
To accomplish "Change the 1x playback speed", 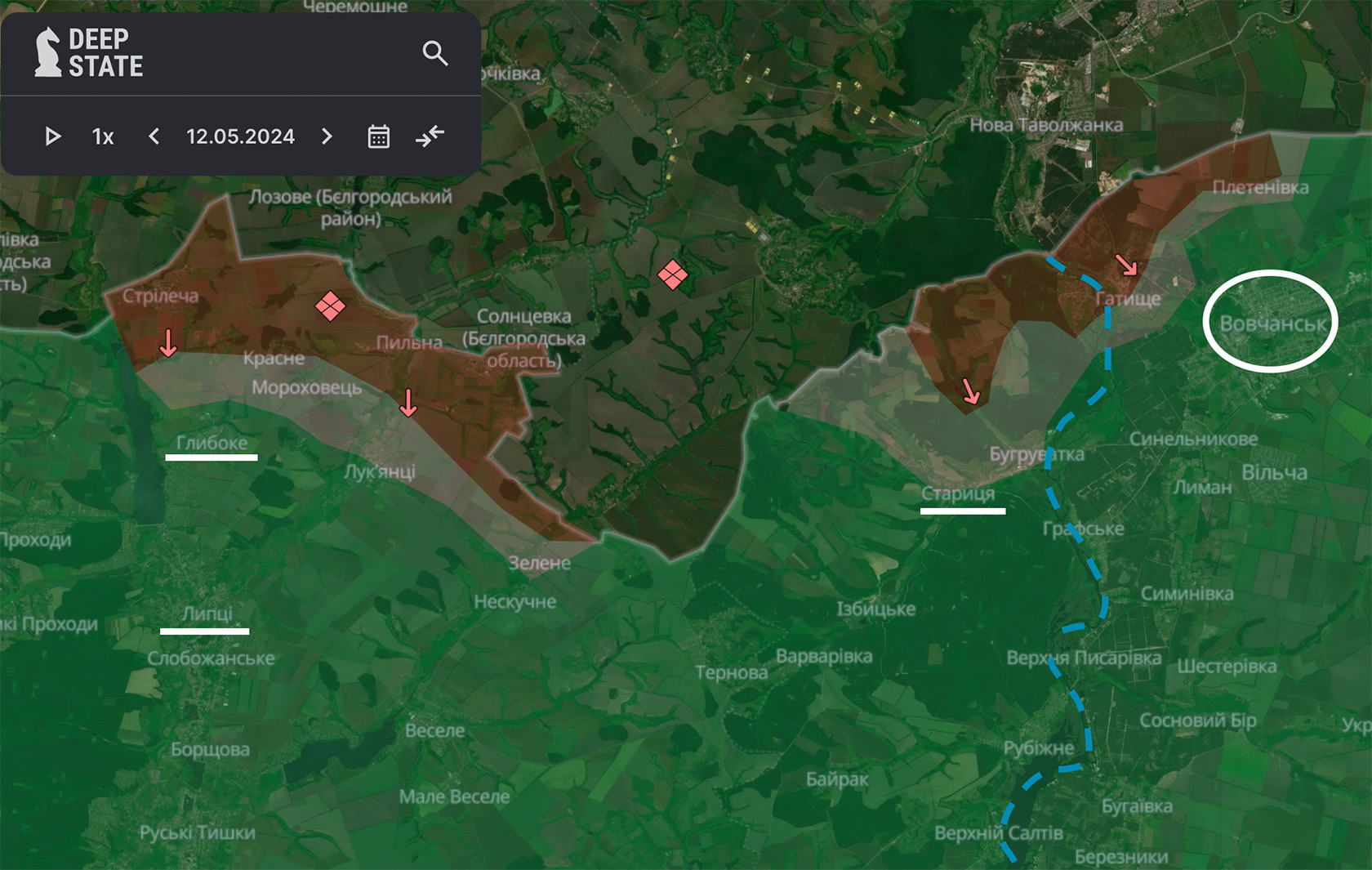I will click(103, 136).
